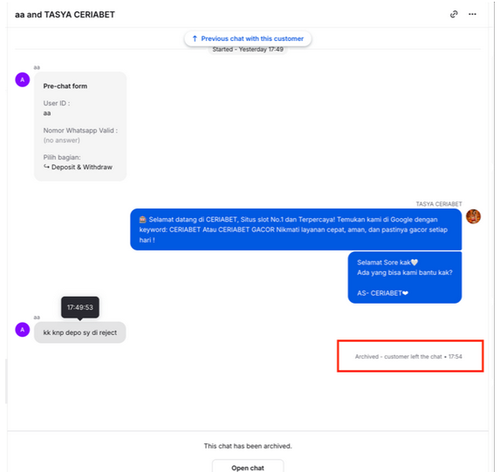This screenshot has height=472, width=500.
Task: Click the Deposit & Withdraw answer
Action: point(82,167)
